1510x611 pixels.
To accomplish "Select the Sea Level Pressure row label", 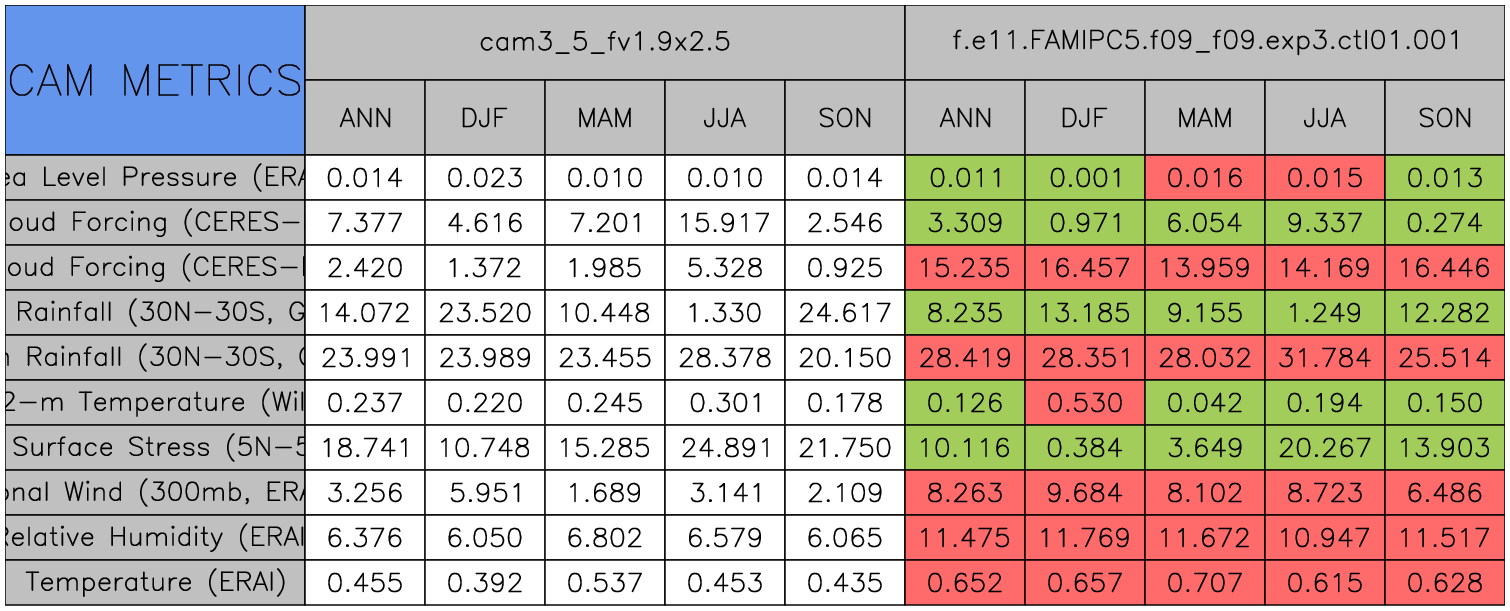I will click(x=154, y=178).
